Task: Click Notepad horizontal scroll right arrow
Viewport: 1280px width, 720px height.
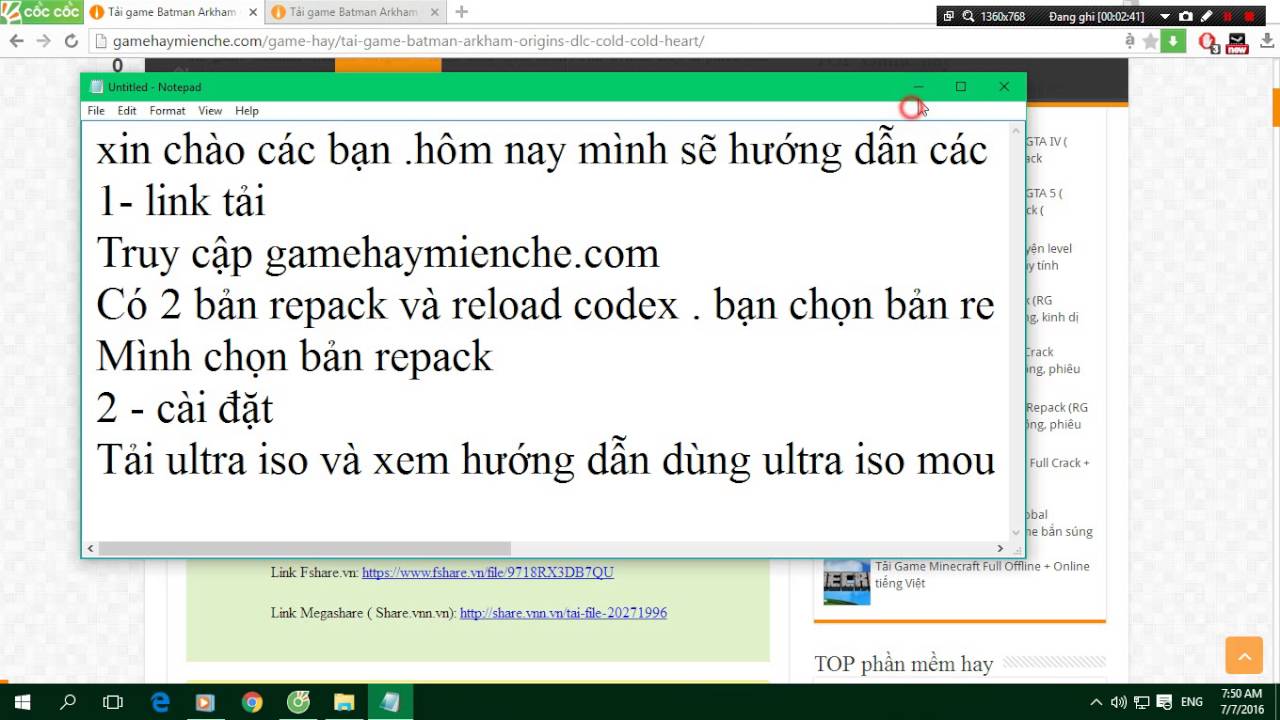Action: pyautogui.click(x=1000, y=548)
